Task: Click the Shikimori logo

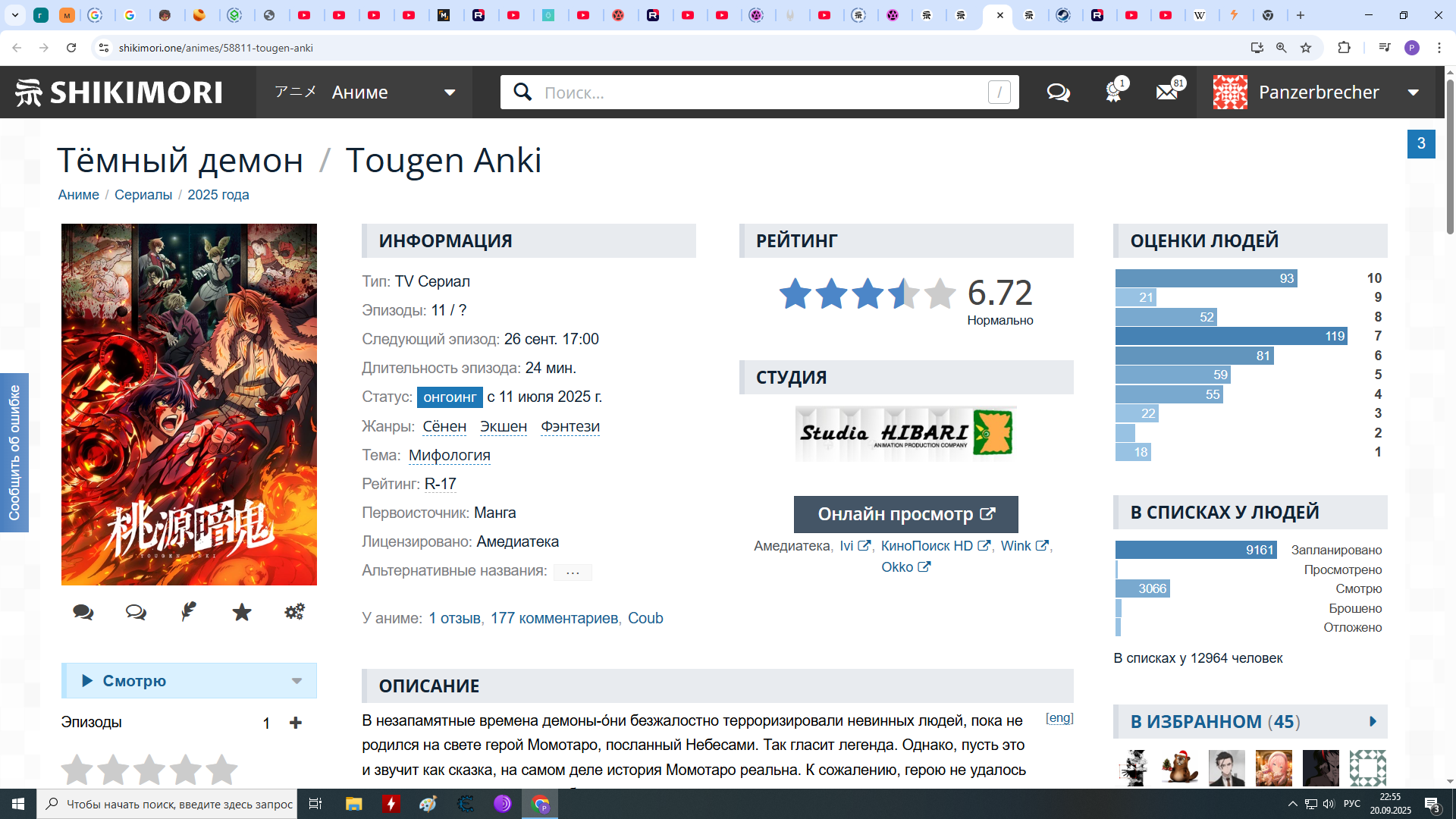Action: (x=119, y=93)
